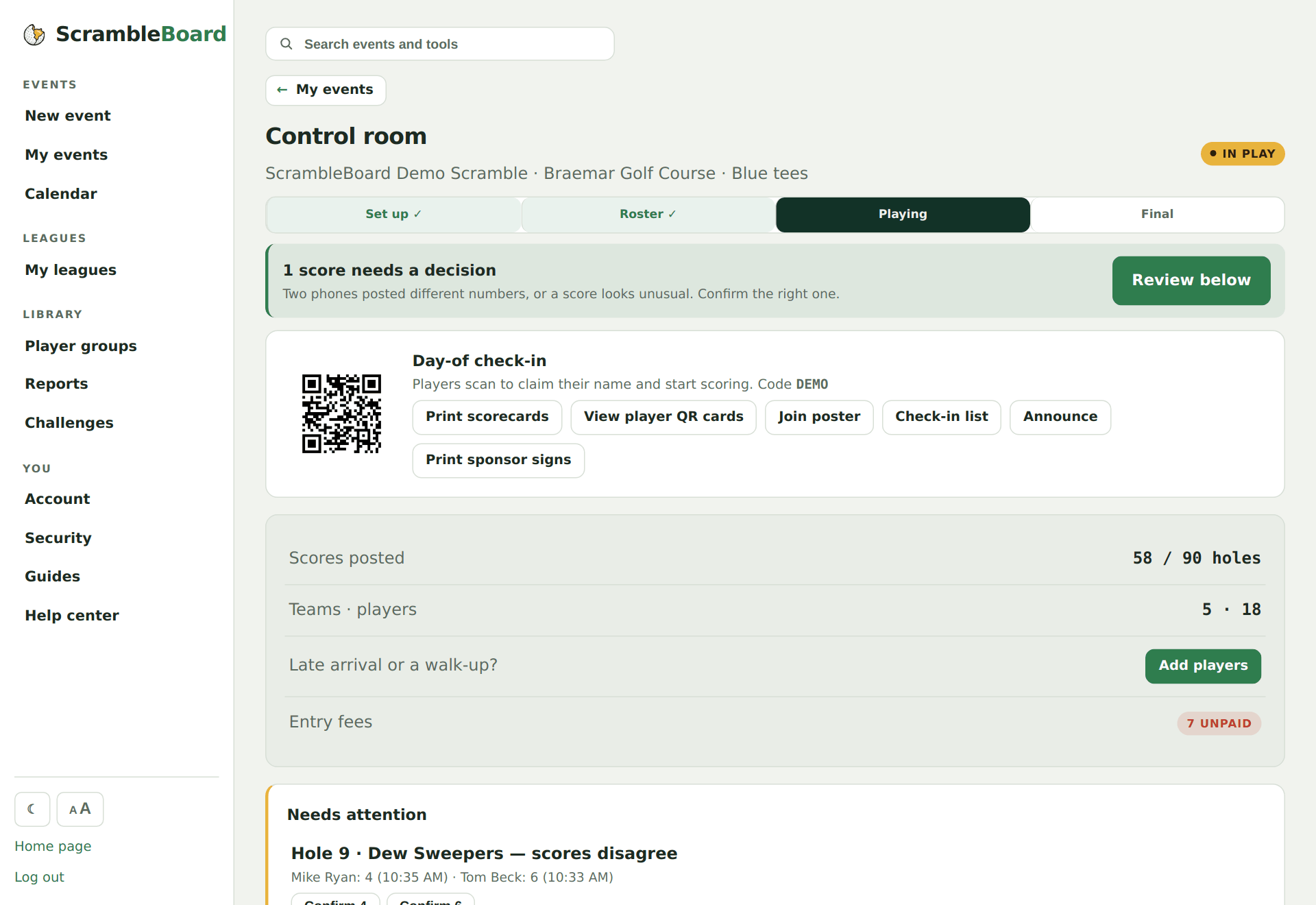Click the Review below button
Image resolution: width=1316 pixels, height=905 pixels.
(x=1191, y=280)
